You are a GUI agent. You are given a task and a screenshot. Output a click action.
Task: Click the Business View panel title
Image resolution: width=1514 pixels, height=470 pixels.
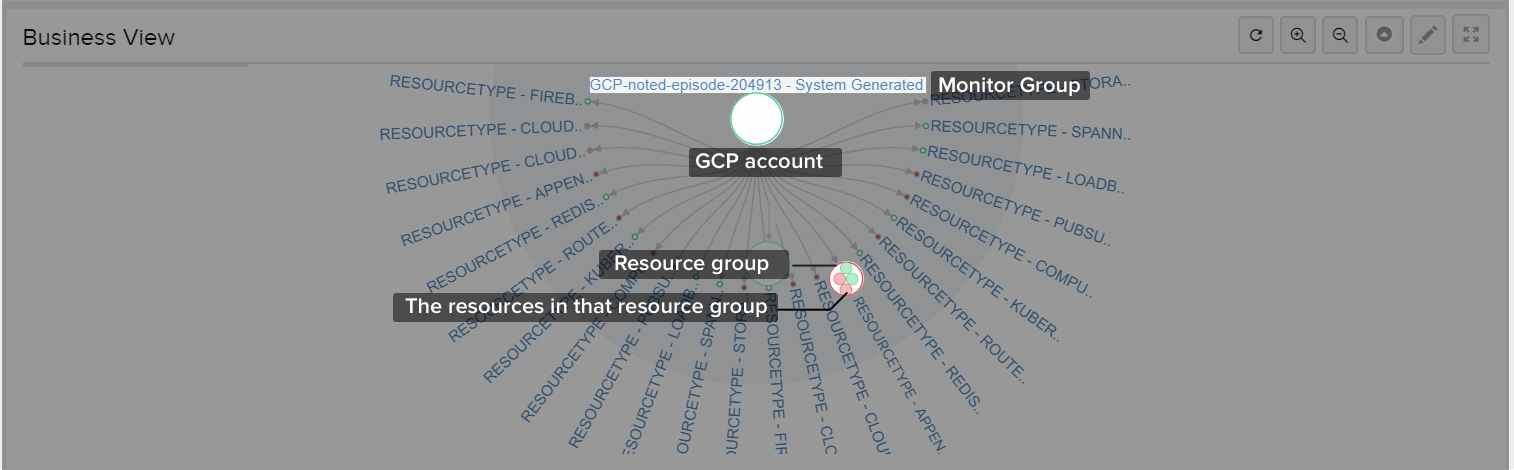pos(99,37)
